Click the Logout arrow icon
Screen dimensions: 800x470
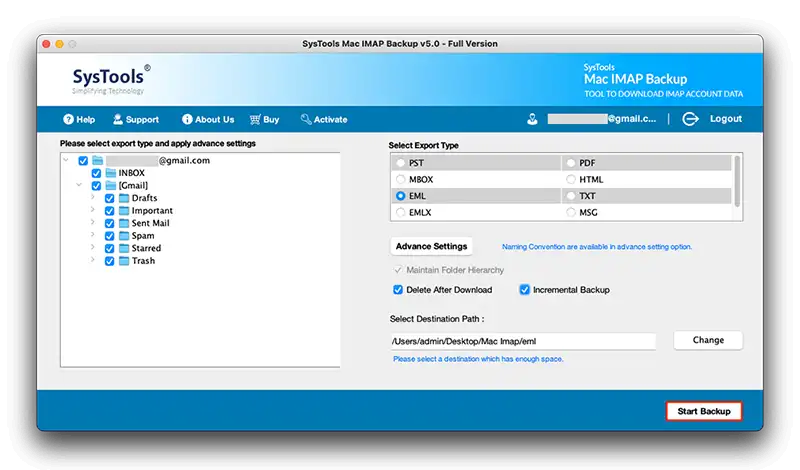tap(690, 119)
